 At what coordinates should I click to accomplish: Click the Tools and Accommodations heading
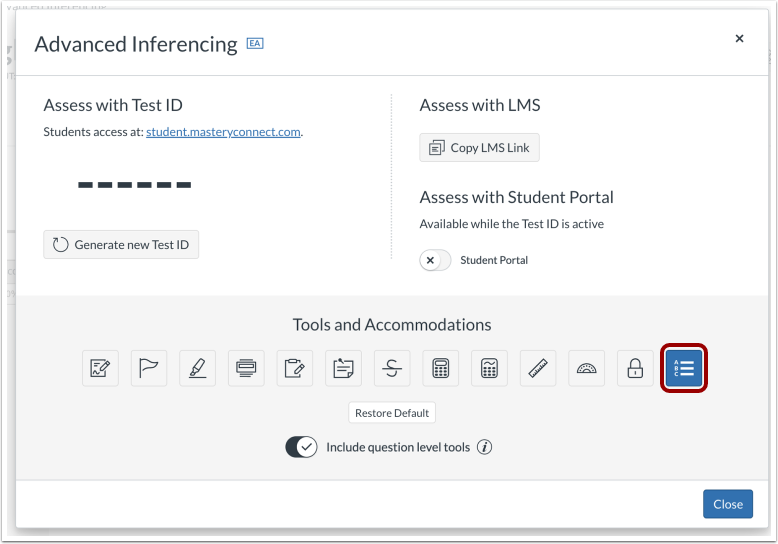pyautogui.click(x=392, y=325)
